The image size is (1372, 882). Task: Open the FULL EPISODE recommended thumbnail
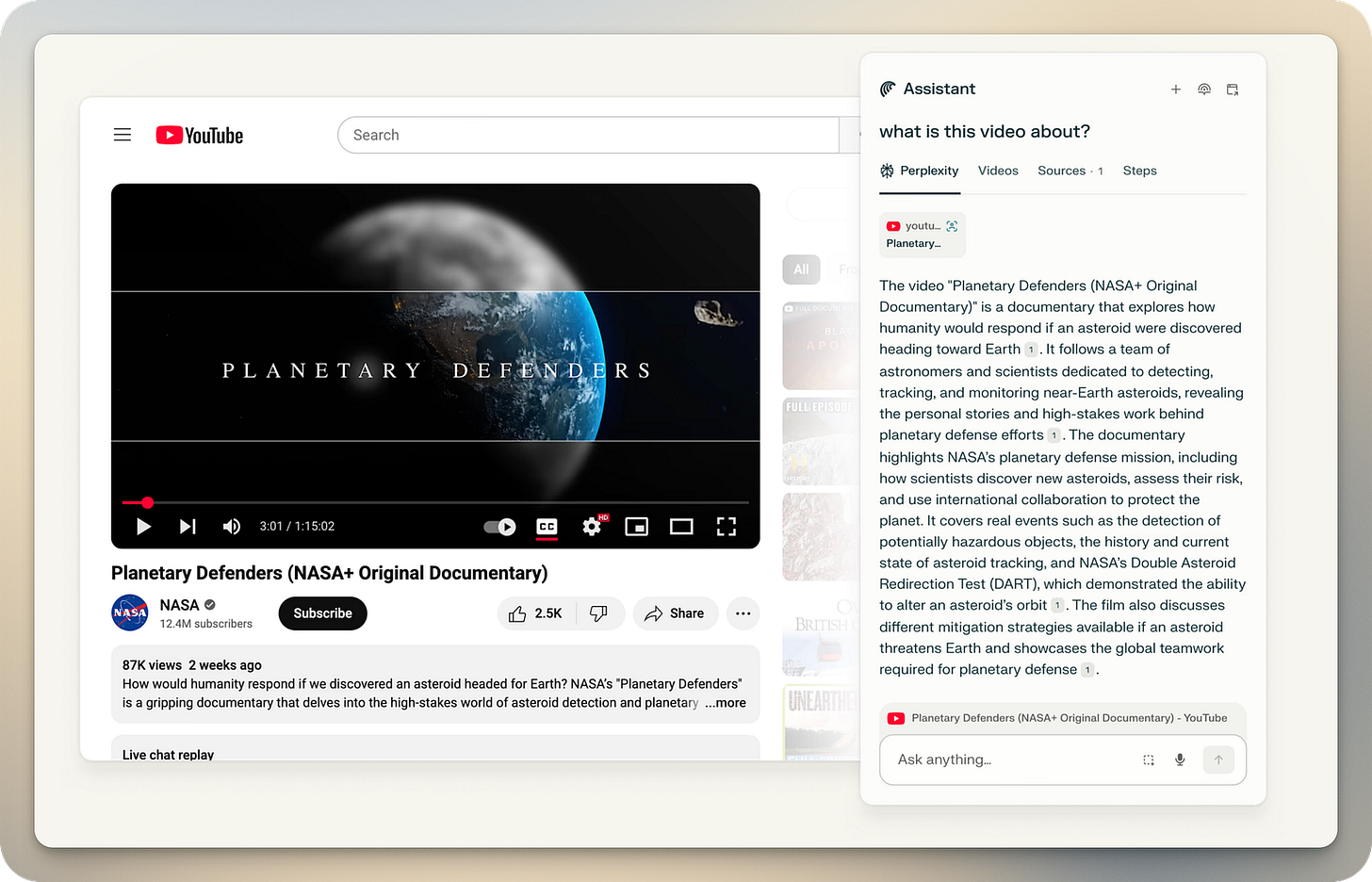coord(821,441)
